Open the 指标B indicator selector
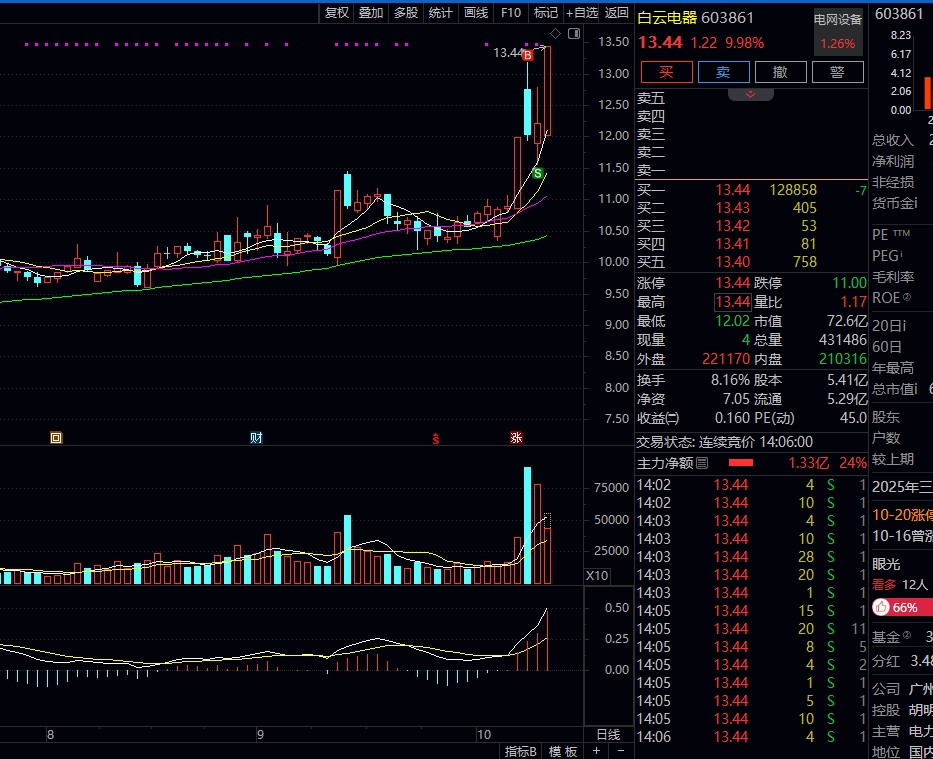The image size is (933, 759). pyautogui.click(x=521, y=751)
